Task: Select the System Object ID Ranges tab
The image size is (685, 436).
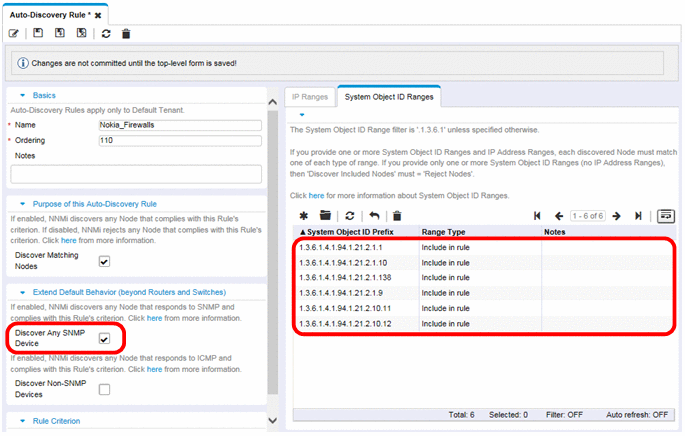Action: pyautogui.click(x=391, y=97)
